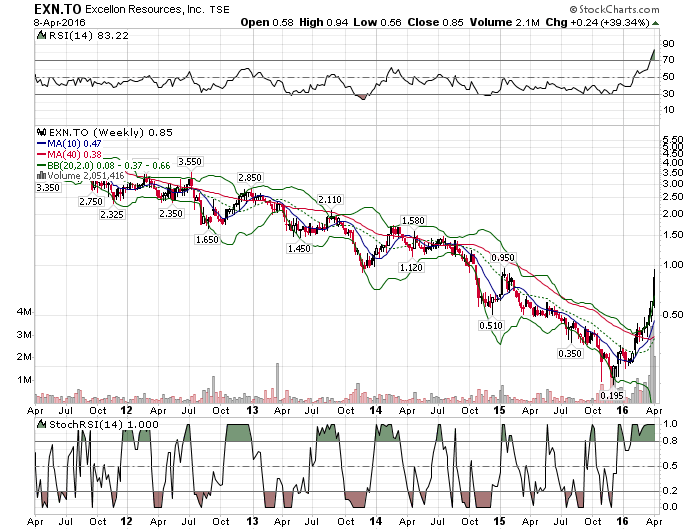The image size is (700, 530).
Task: Click the StochRSI(14) 1.000 label
Action: tap(104, 425)
